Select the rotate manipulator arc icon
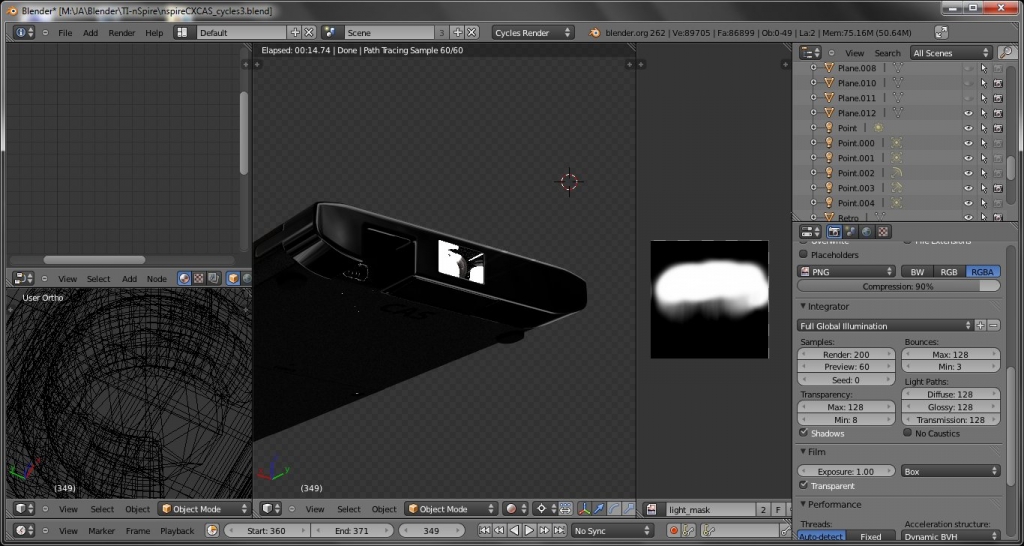 coord(614,509)
